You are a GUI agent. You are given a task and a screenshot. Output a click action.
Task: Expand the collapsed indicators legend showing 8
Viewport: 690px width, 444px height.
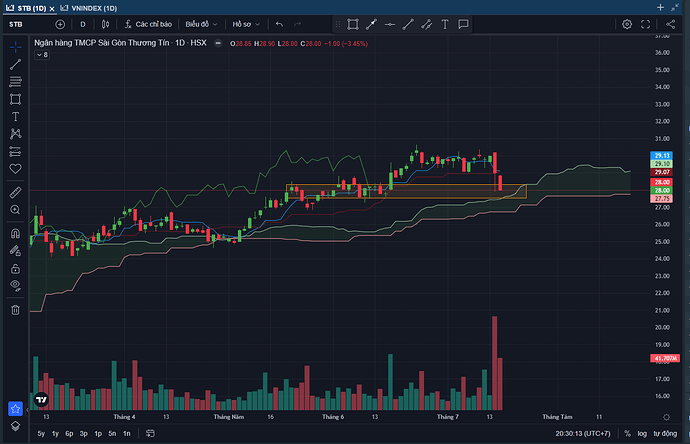[x=42, y=55]
